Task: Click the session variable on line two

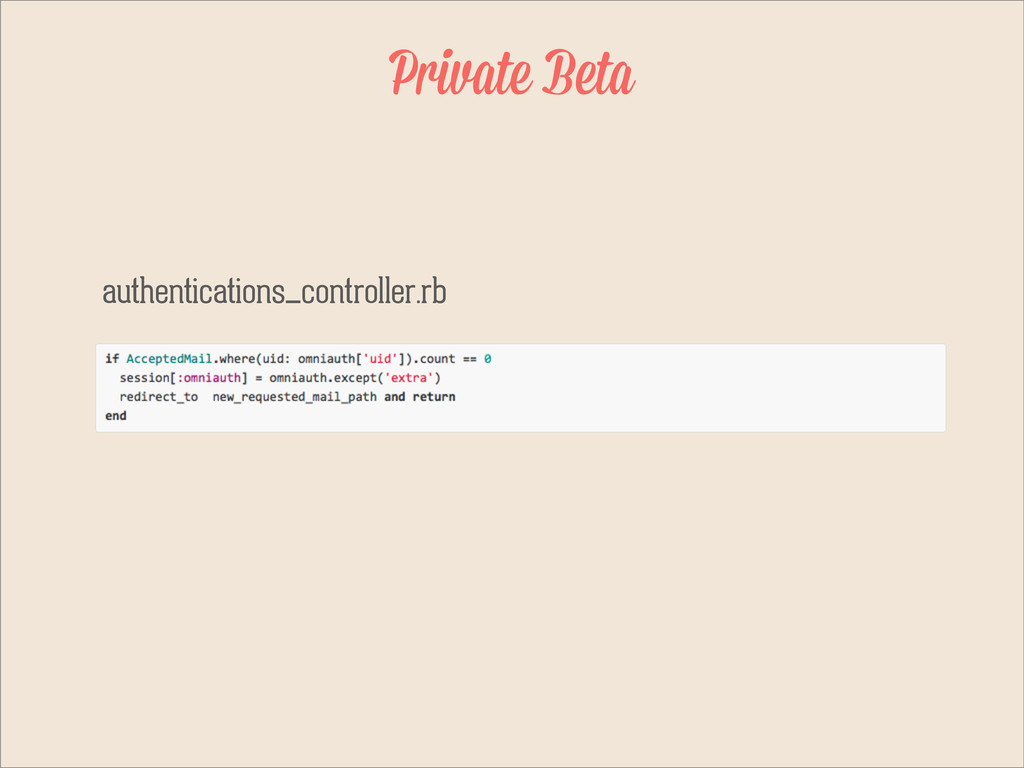Action: tap(144, 377)
